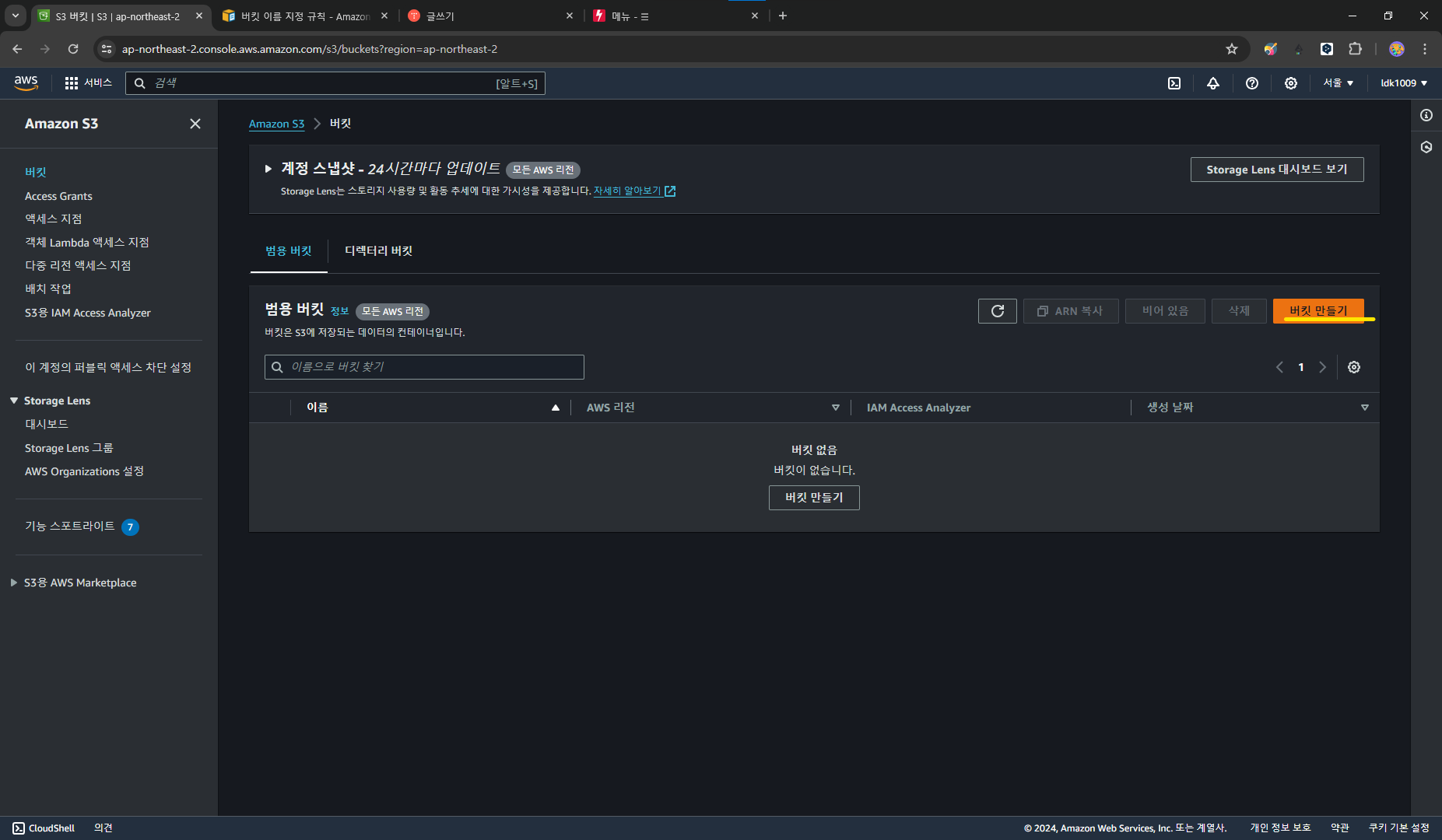Screen dimensions: 1442x840
Task: Click Storage Lens 대시보드 보기 button
Action: 1277,170
